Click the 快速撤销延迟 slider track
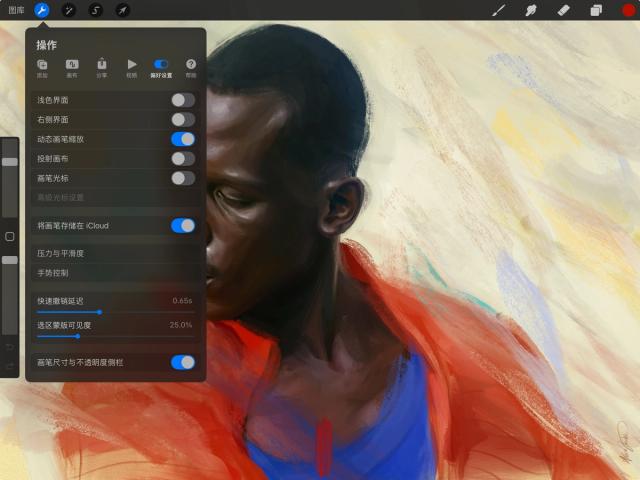The image size is (640, 480). tap(115, 312)
